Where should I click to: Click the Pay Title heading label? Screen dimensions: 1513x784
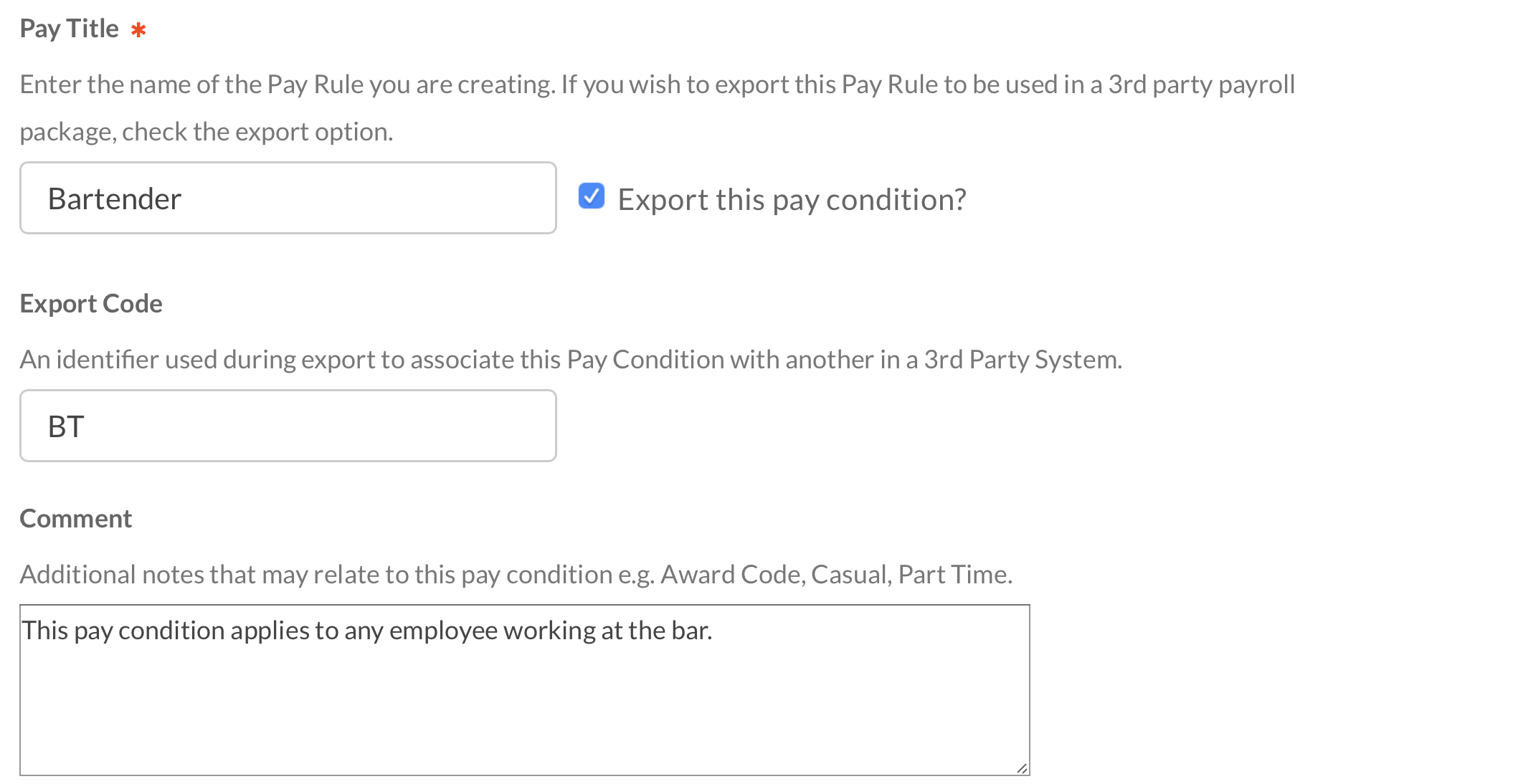[x=70, y=28]
